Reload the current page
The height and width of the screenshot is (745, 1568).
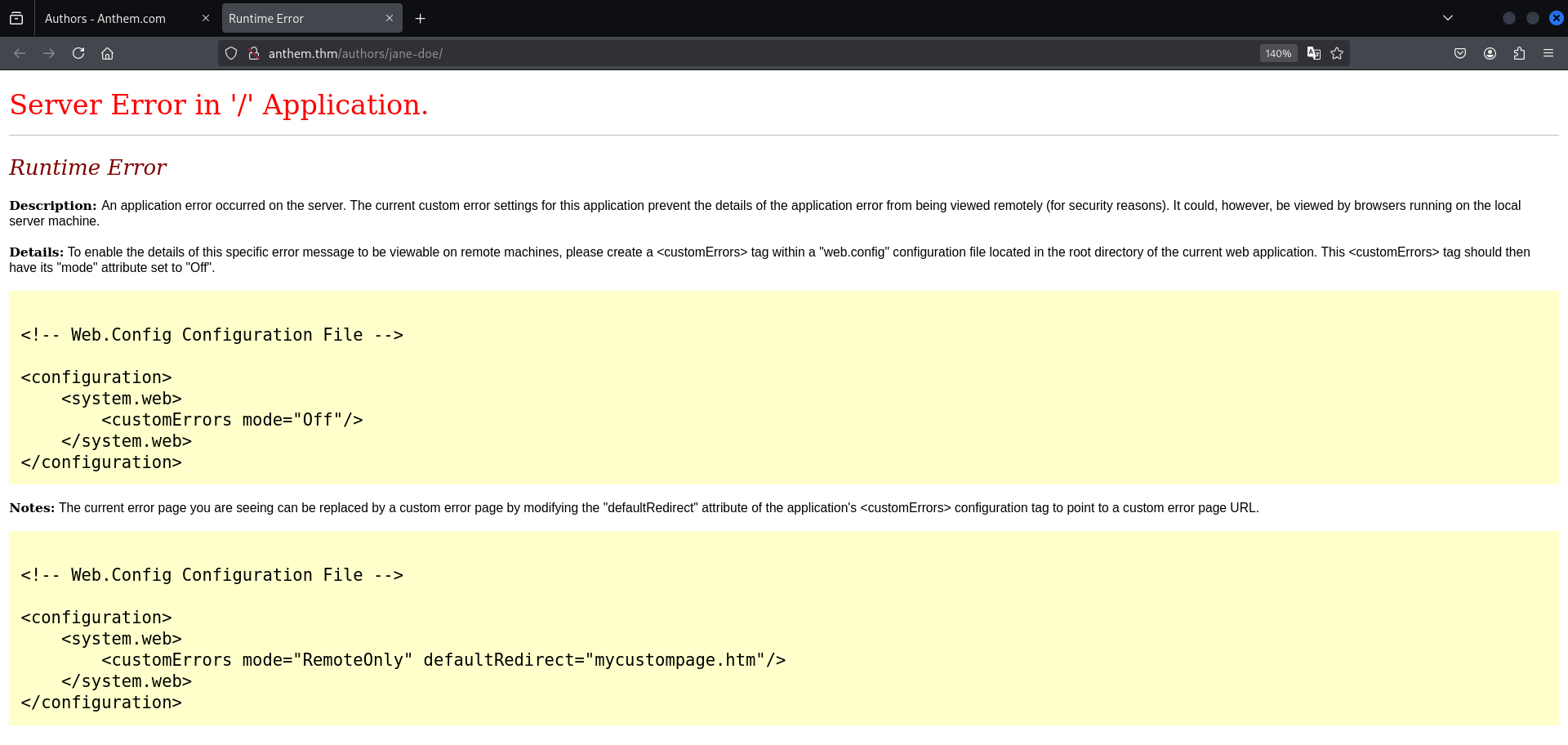click(x=78, y=53)
